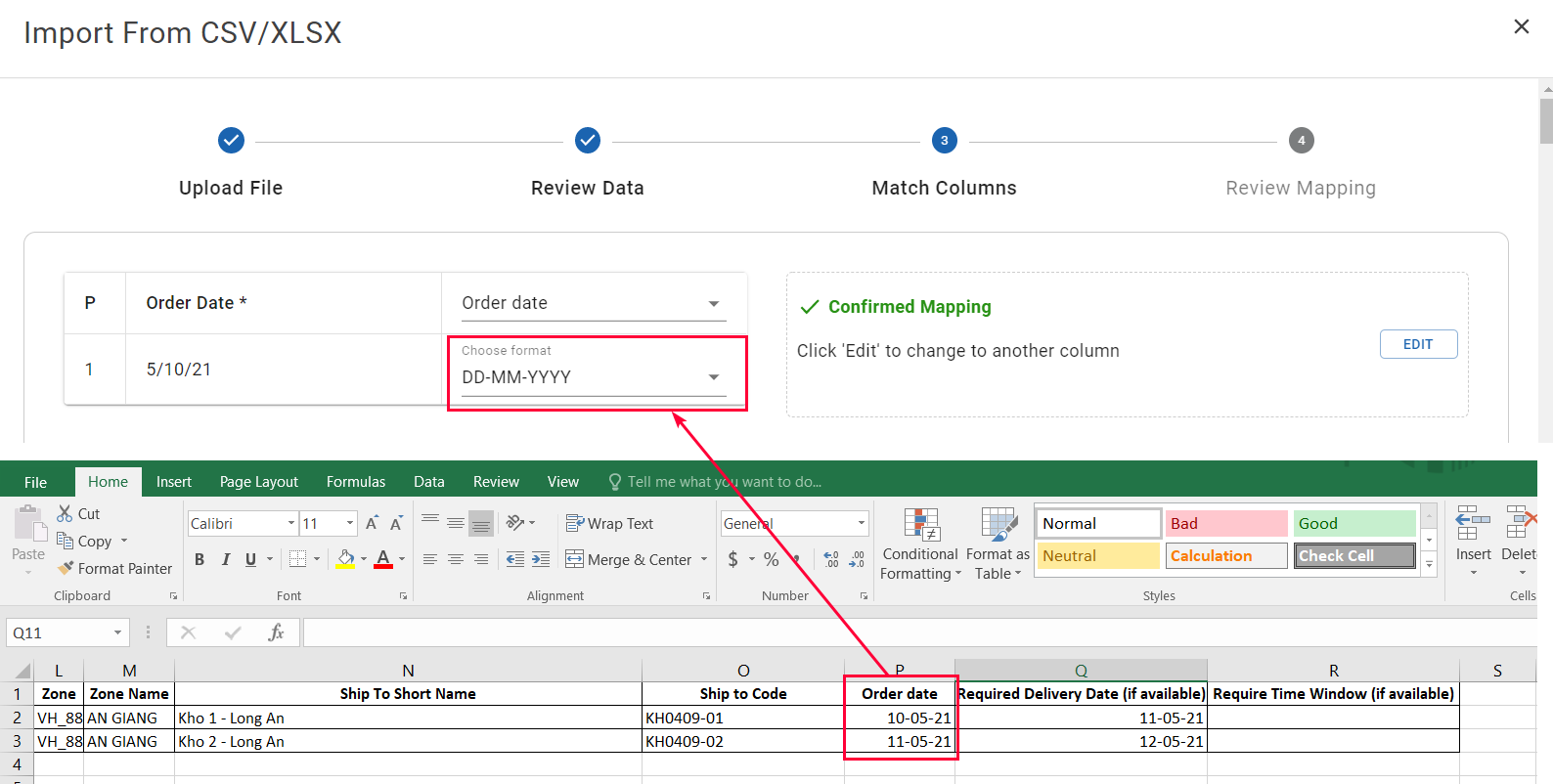Viewport: 1553px width, 784px height.
Task: Apply the Good cell style
Action: click(1354, 523)
